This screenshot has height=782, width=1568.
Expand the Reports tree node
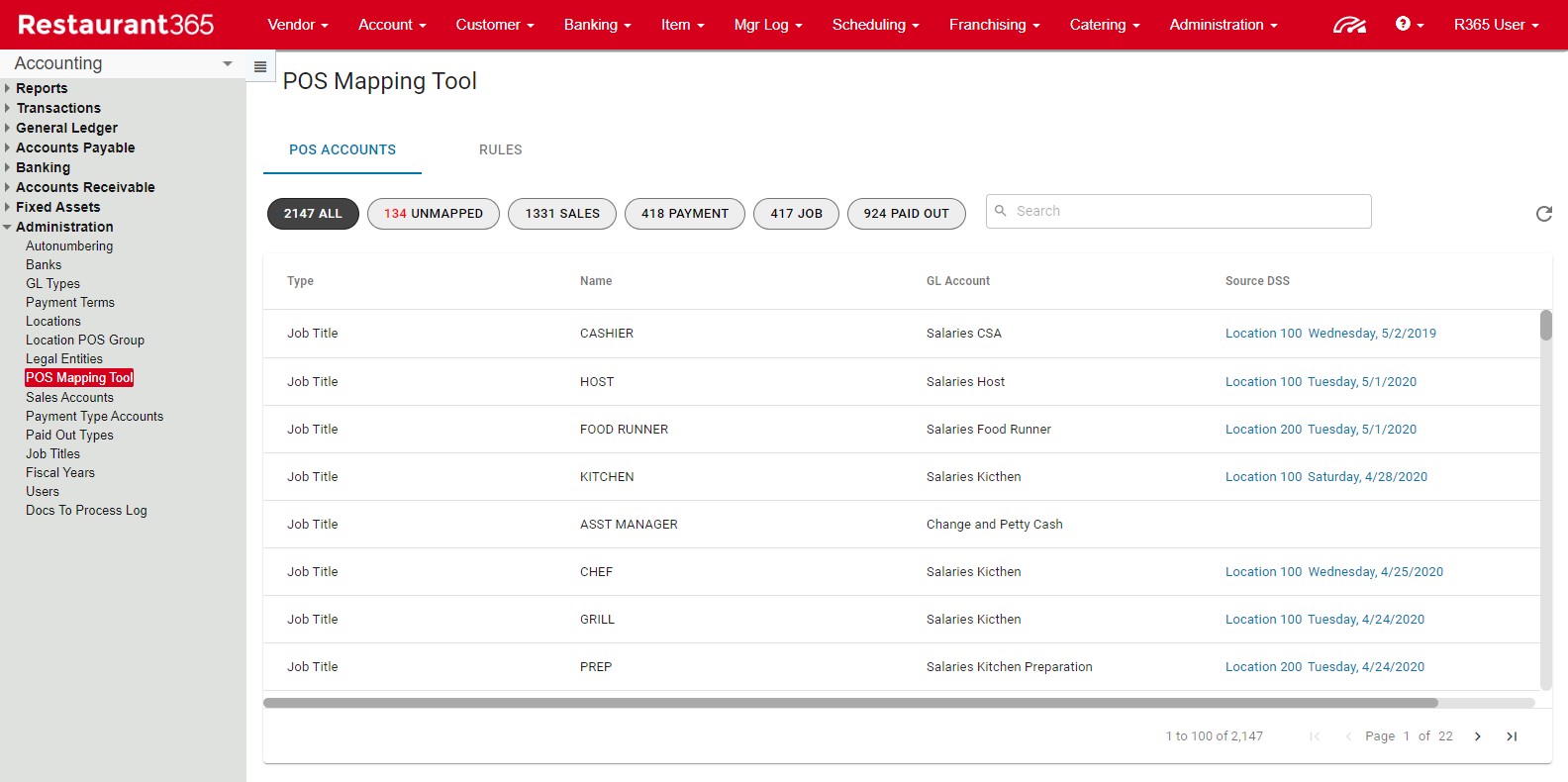tap(7, 88)
